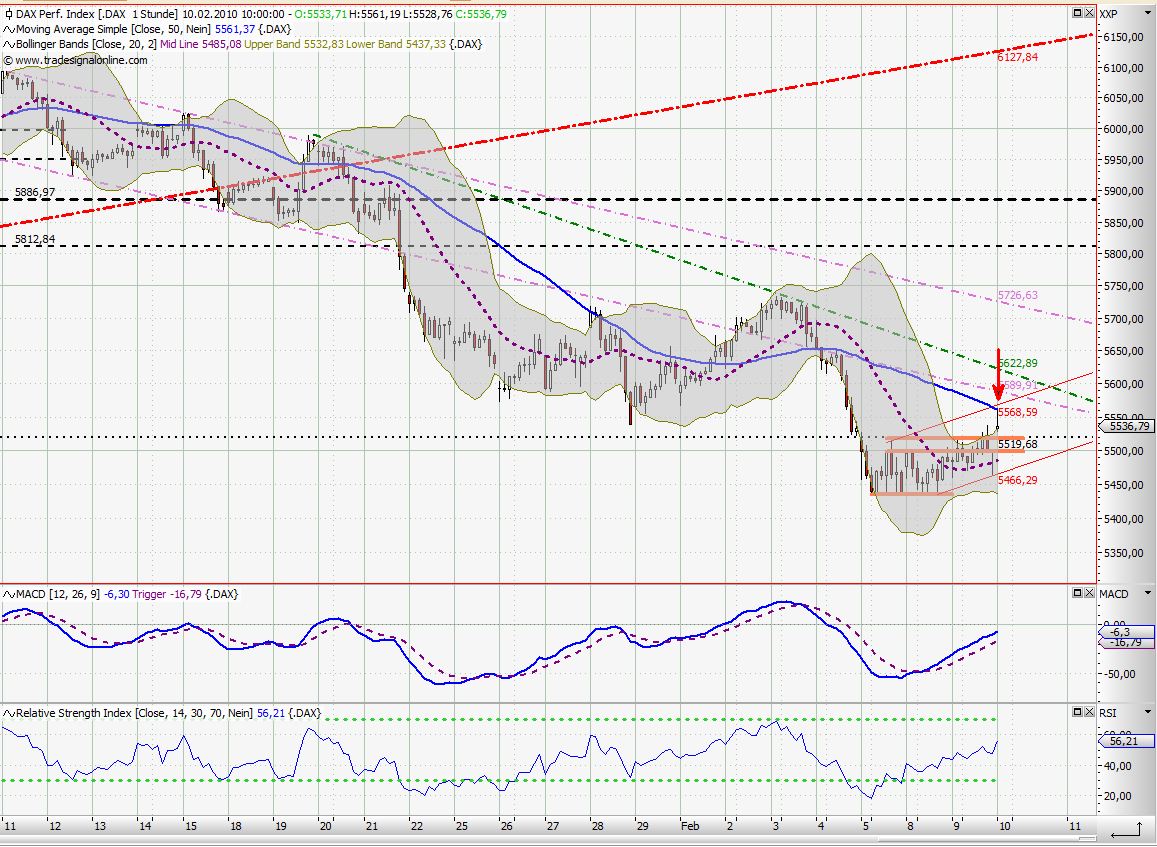Close the MACD subchart panel
Screen dimensions: 1157x847
(1089, 593)
